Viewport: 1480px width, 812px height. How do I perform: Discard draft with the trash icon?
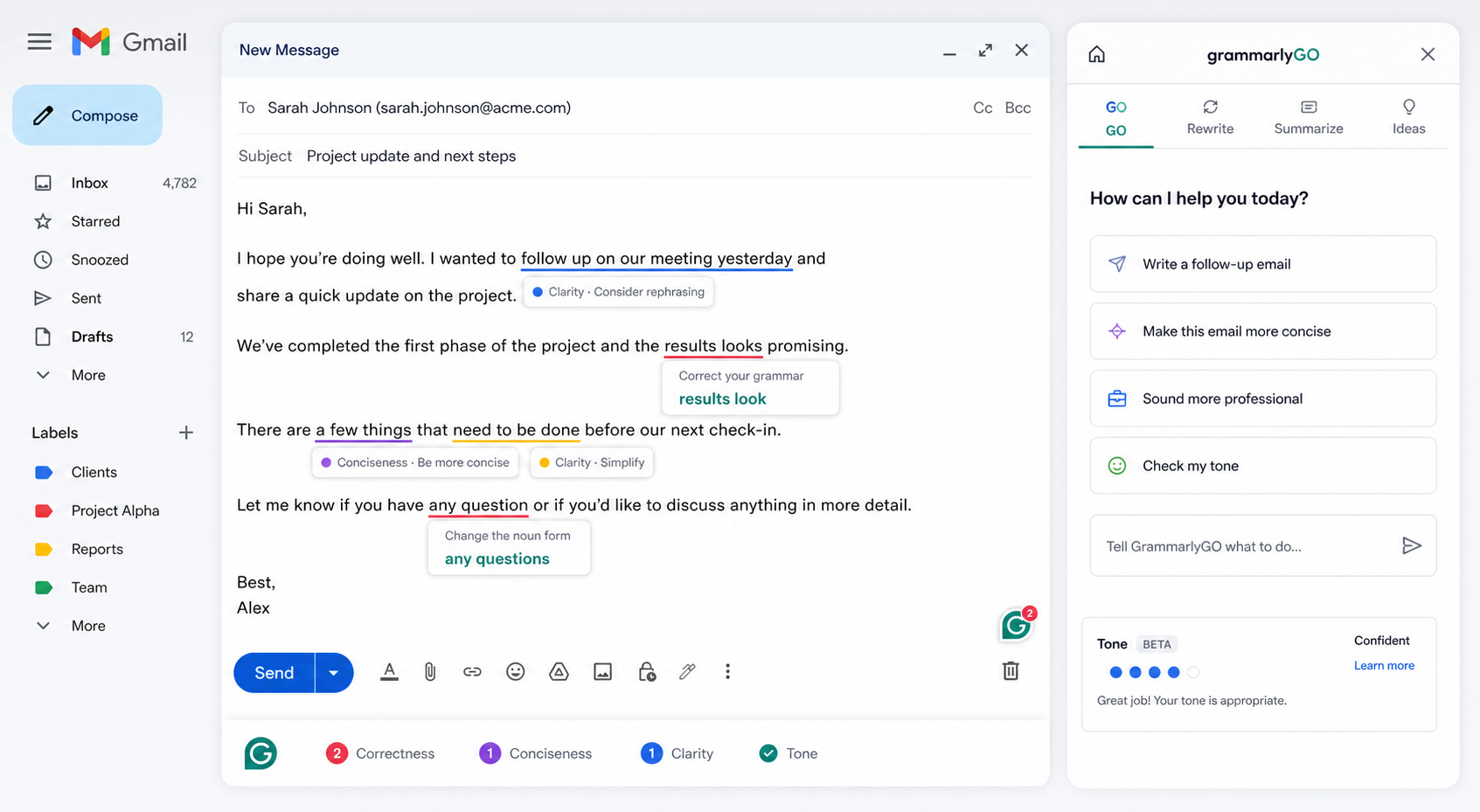1011,671
